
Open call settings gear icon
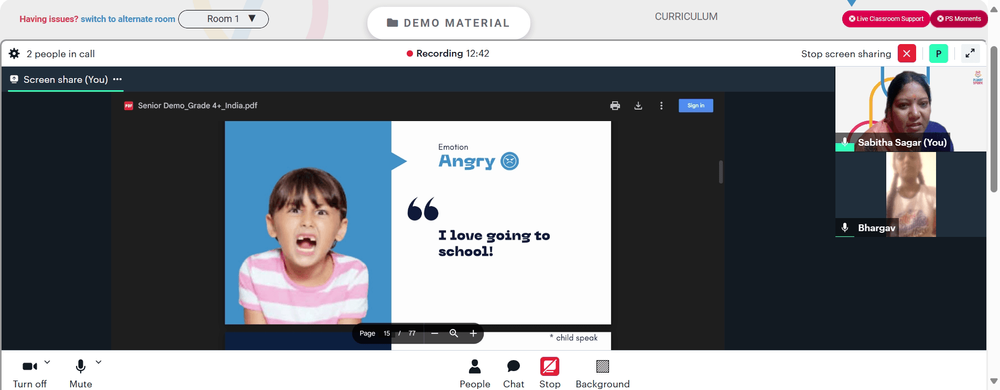[x=14, y=54]
